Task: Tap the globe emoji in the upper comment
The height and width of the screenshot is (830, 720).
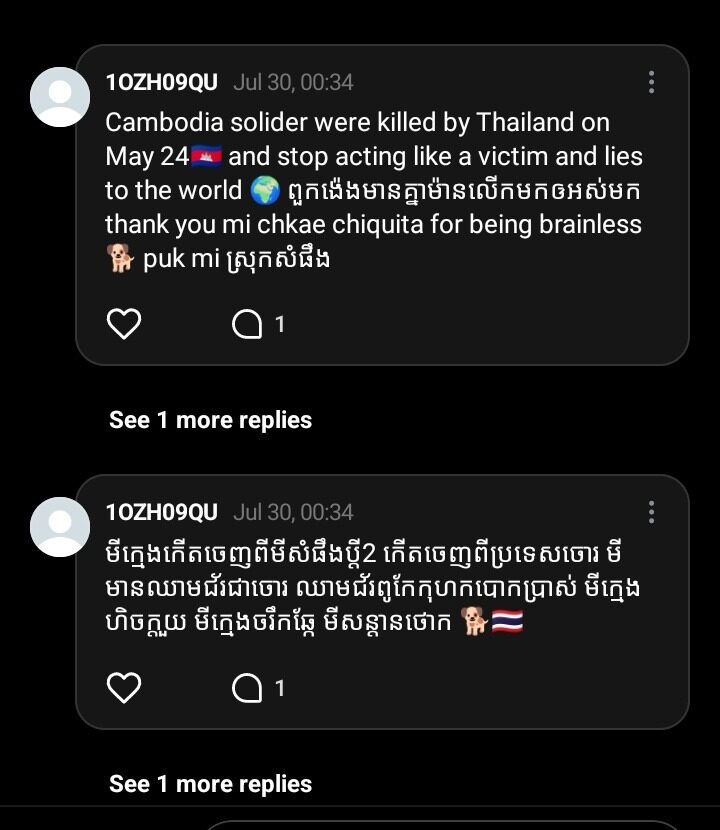Action: 265,191
